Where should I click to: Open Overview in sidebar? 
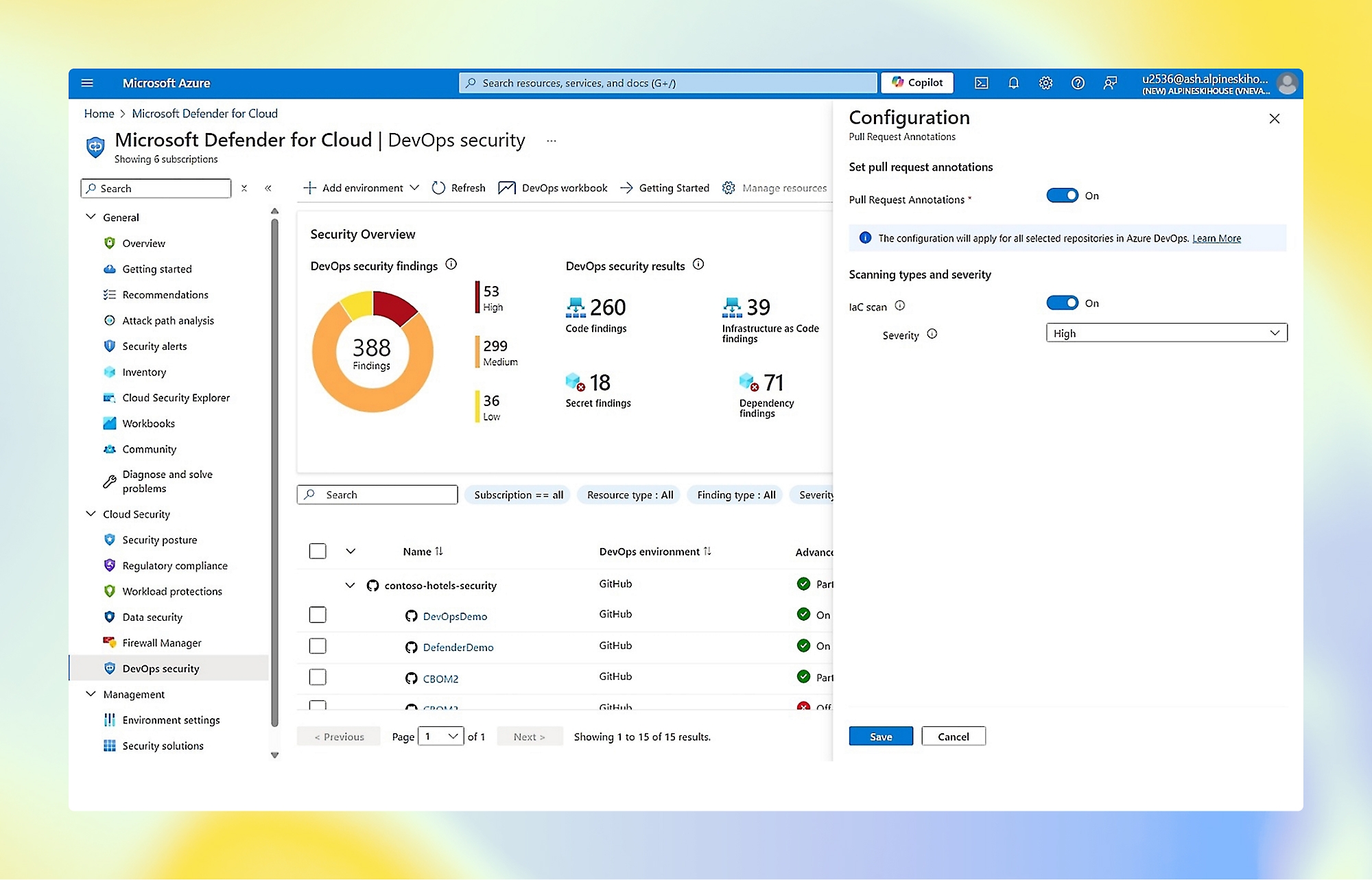143,243
